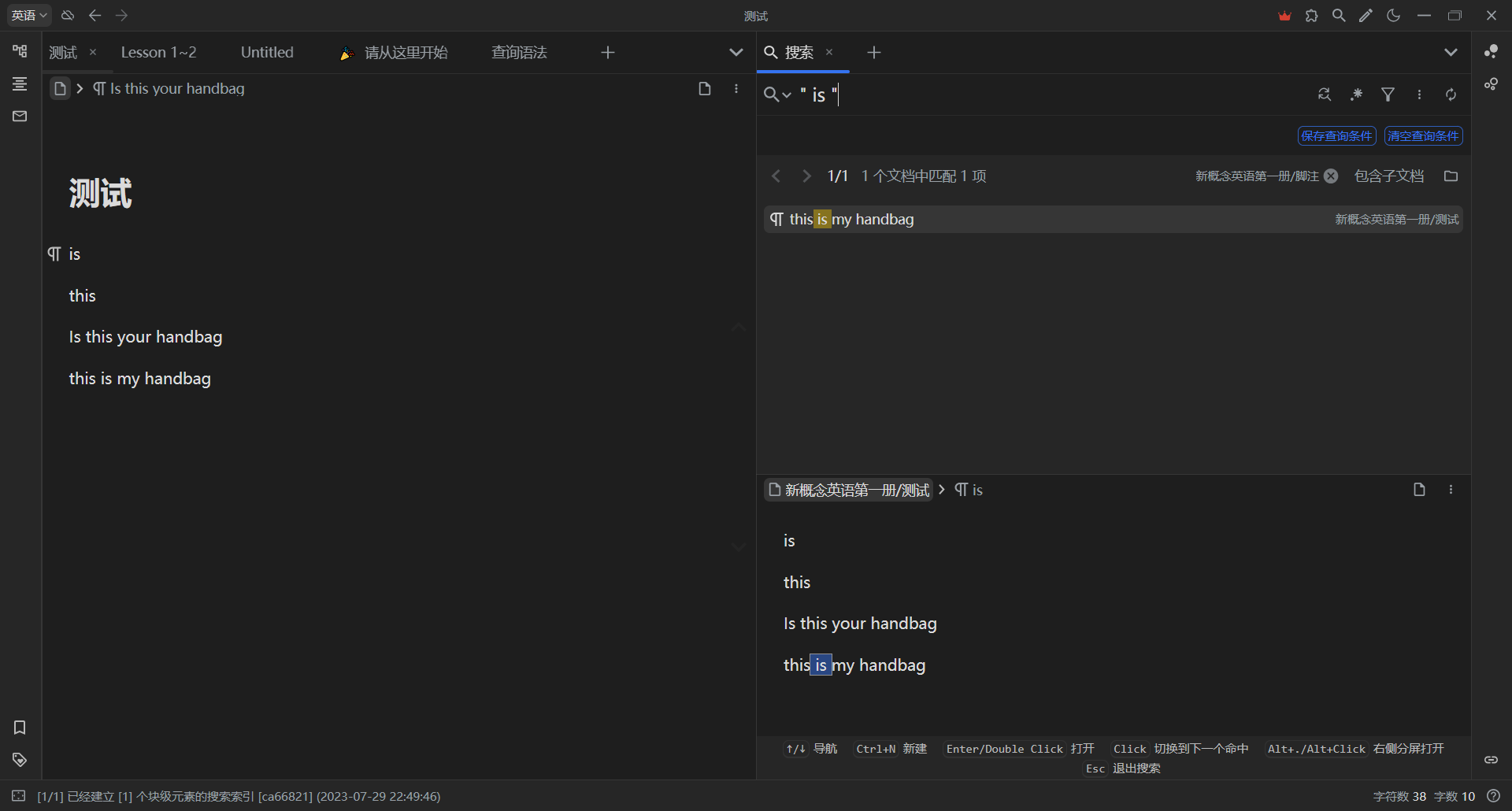
Task: Open the help question mark icon
Action: (1493, 796)
